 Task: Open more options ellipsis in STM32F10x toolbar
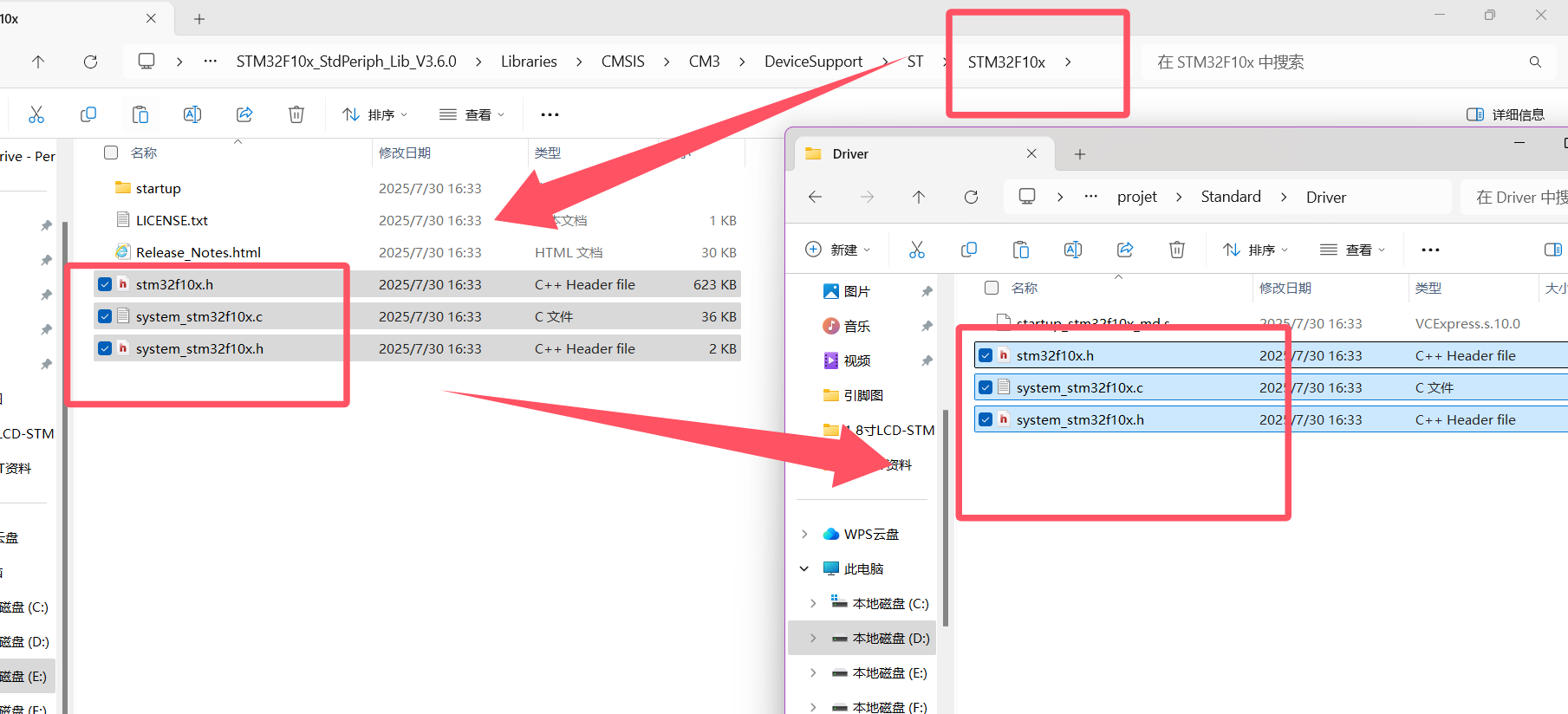550,114
